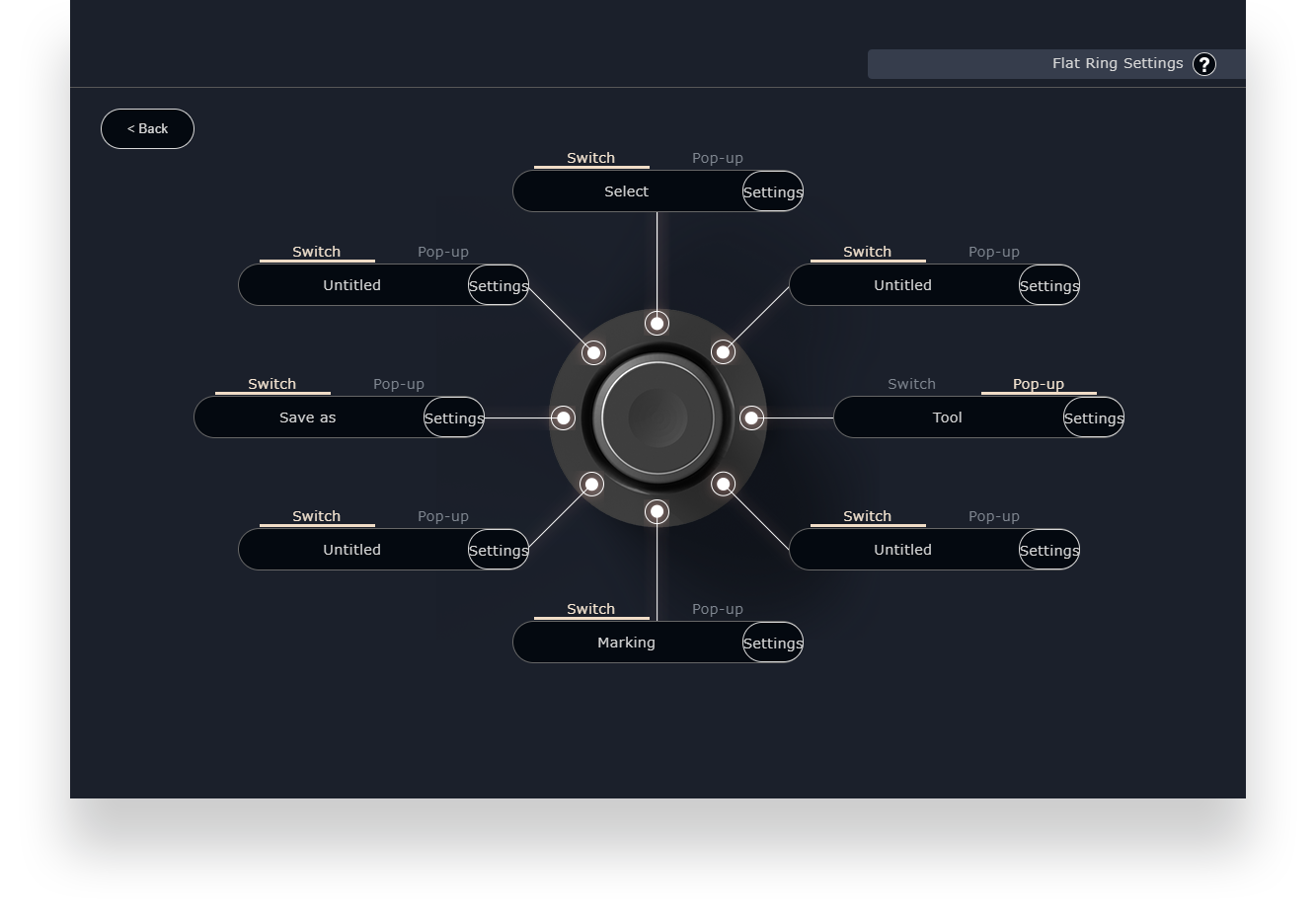
Task: Click the left ring position dot
Action: click(x=563, y=417)
